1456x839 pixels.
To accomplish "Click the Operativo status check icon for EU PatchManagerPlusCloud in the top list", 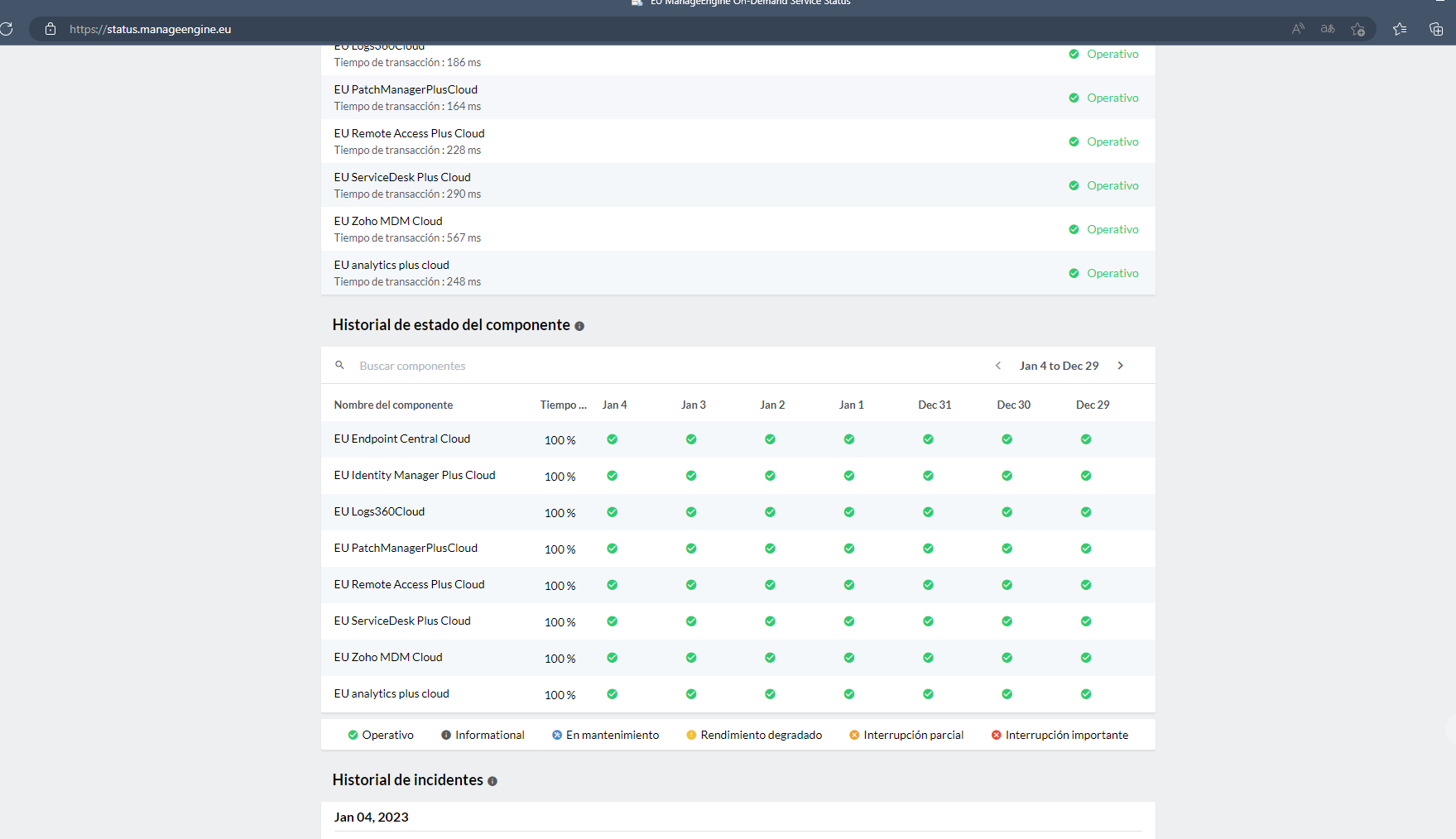I will 1074,98.
